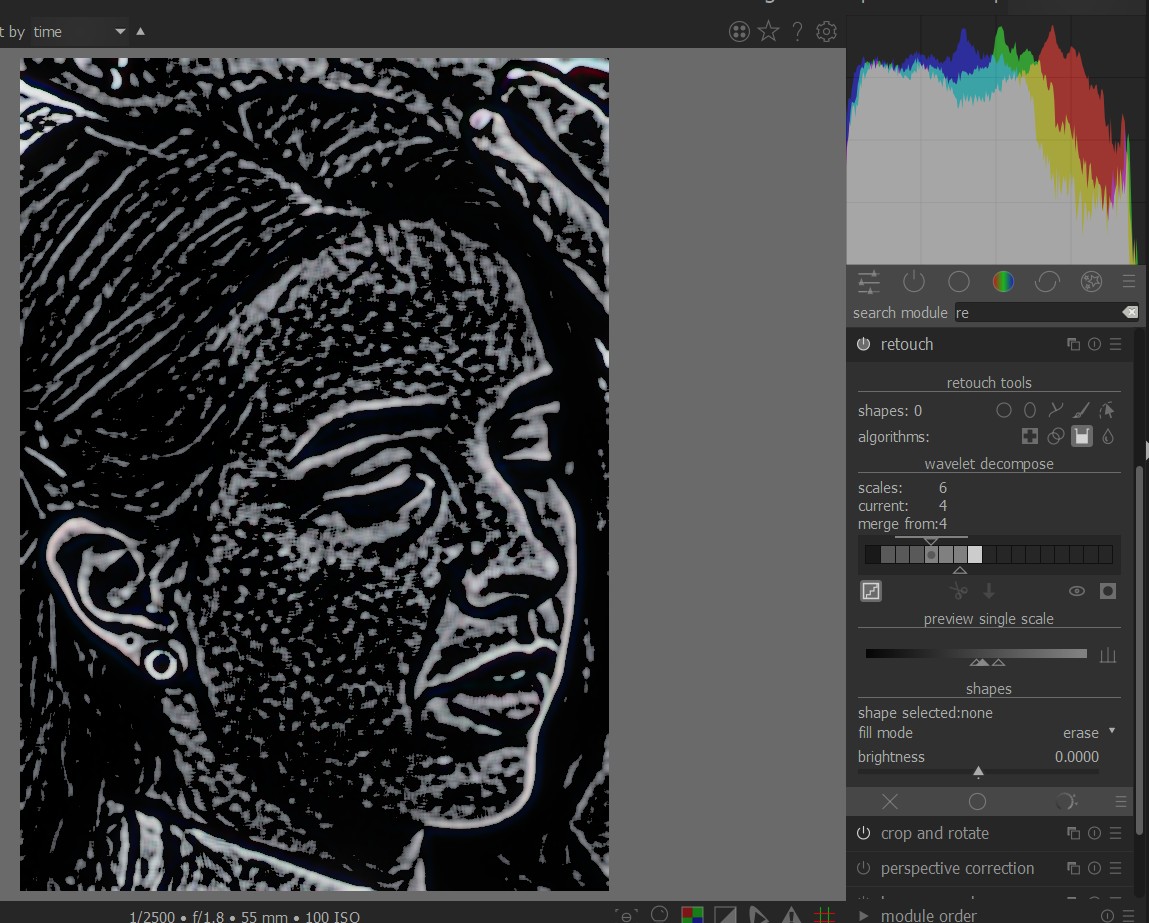This screenshot has width=1149, height=923.
Task: Turn off the retouch module
Action: pyautogui.click(x=863, y=344)
